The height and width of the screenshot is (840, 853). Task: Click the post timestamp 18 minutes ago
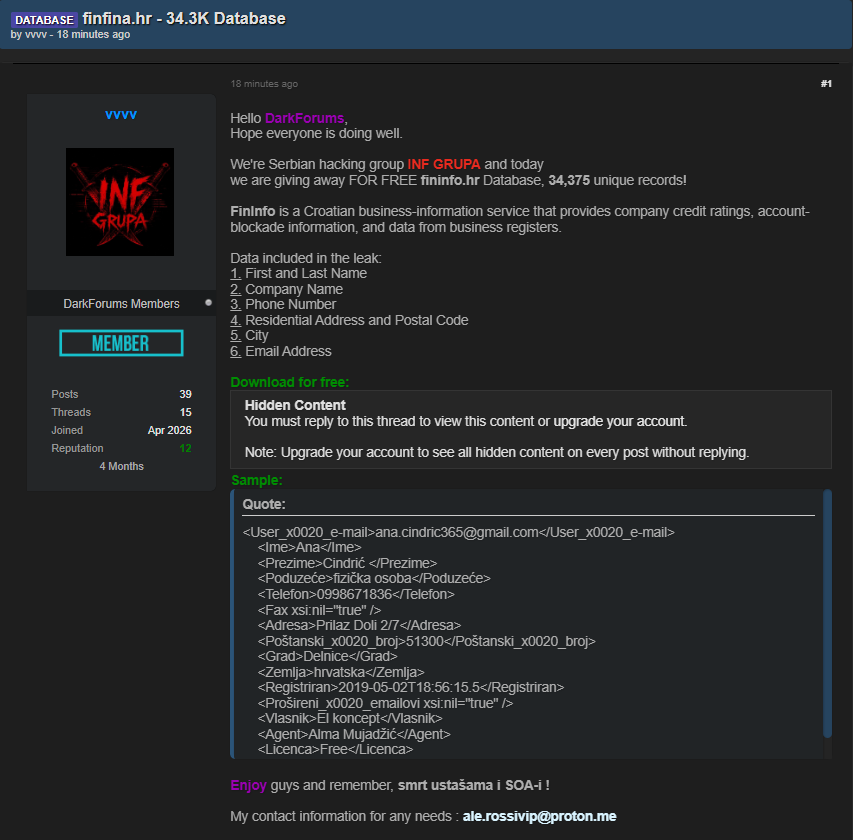264,84
